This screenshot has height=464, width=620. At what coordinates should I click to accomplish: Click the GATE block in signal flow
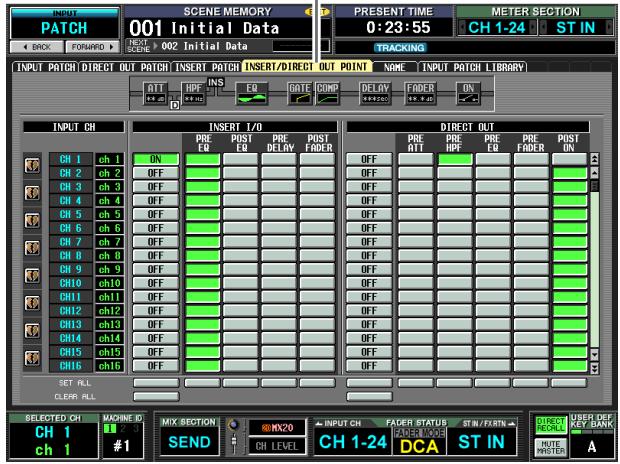point(300,93)
